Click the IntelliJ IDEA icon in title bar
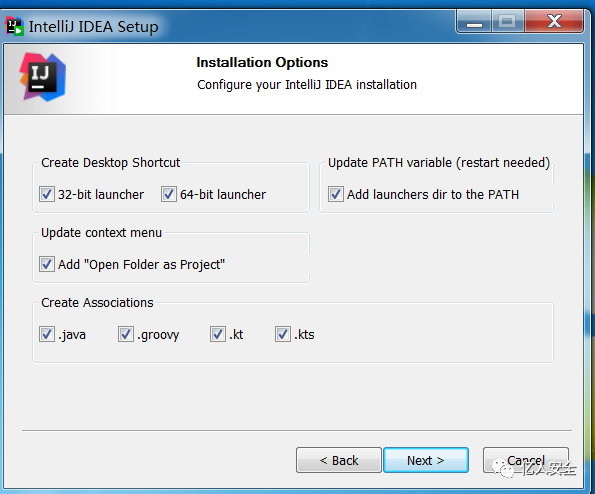The width and height of the screenshot is (595, 494). (14, 26)
